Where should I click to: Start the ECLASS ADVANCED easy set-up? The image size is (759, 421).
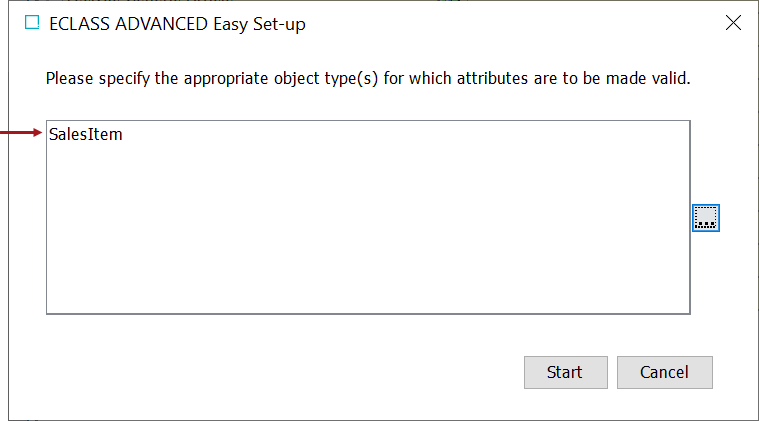pyautogui.click(x=565, y=372)
